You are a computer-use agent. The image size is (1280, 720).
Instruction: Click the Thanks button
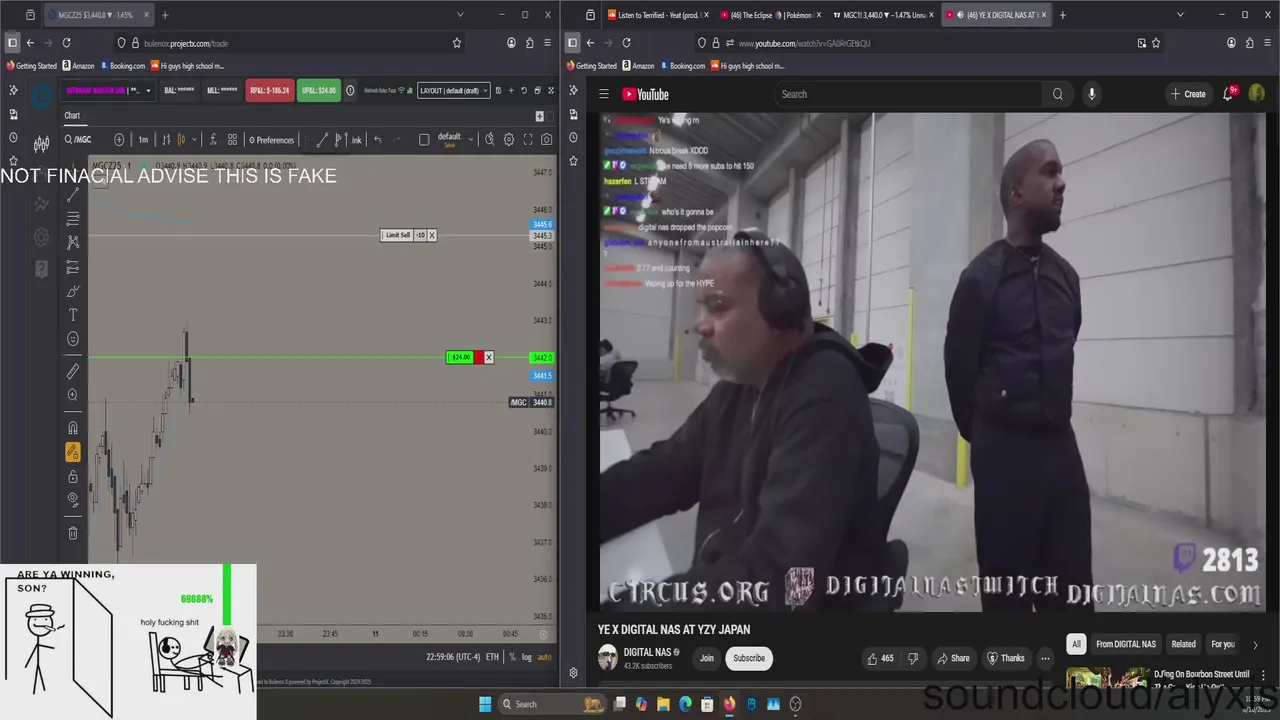1006,658
